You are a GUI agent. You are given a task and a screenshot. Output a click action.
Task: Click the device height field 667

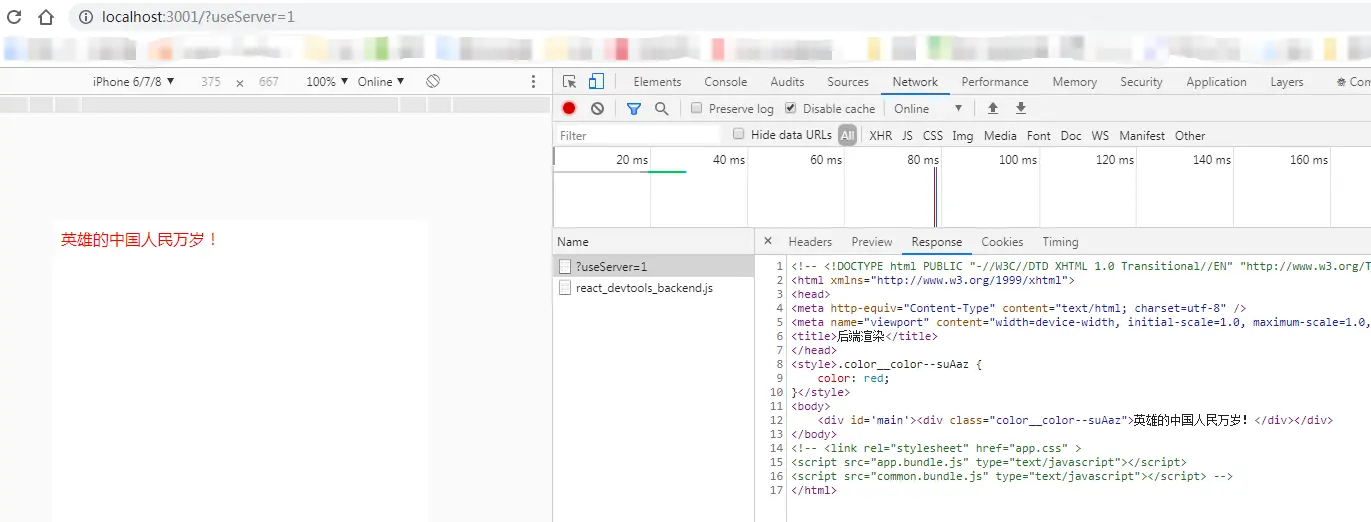pos(269,81)
